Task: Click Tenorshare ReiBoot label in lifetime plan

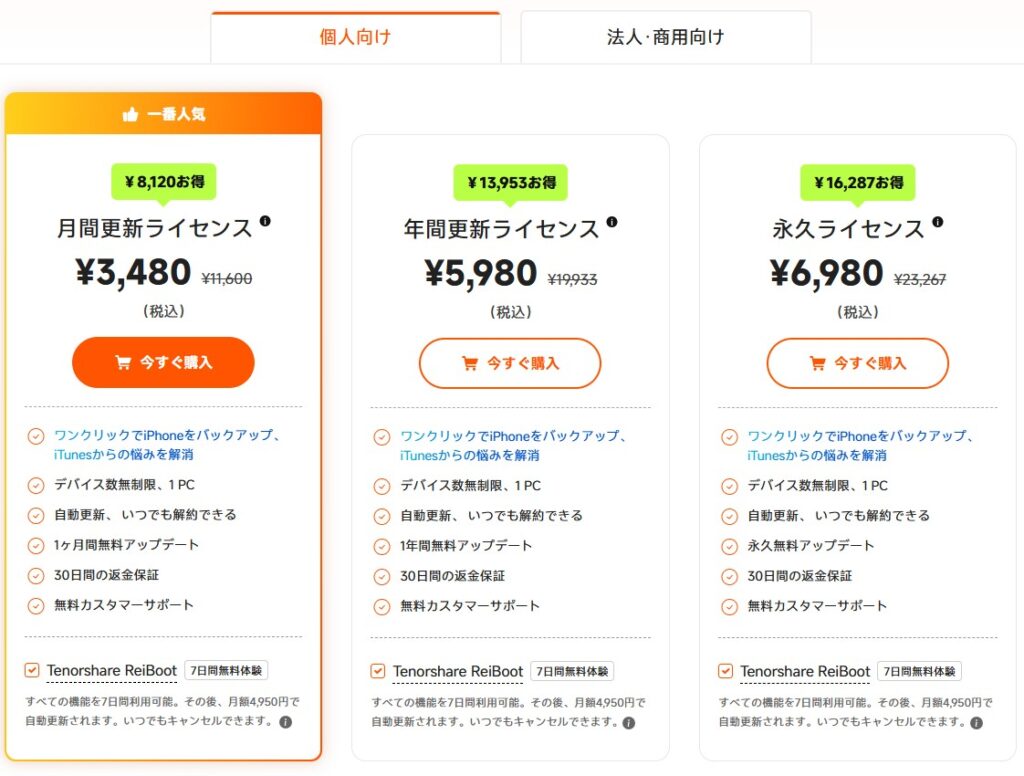Action: 805,671
